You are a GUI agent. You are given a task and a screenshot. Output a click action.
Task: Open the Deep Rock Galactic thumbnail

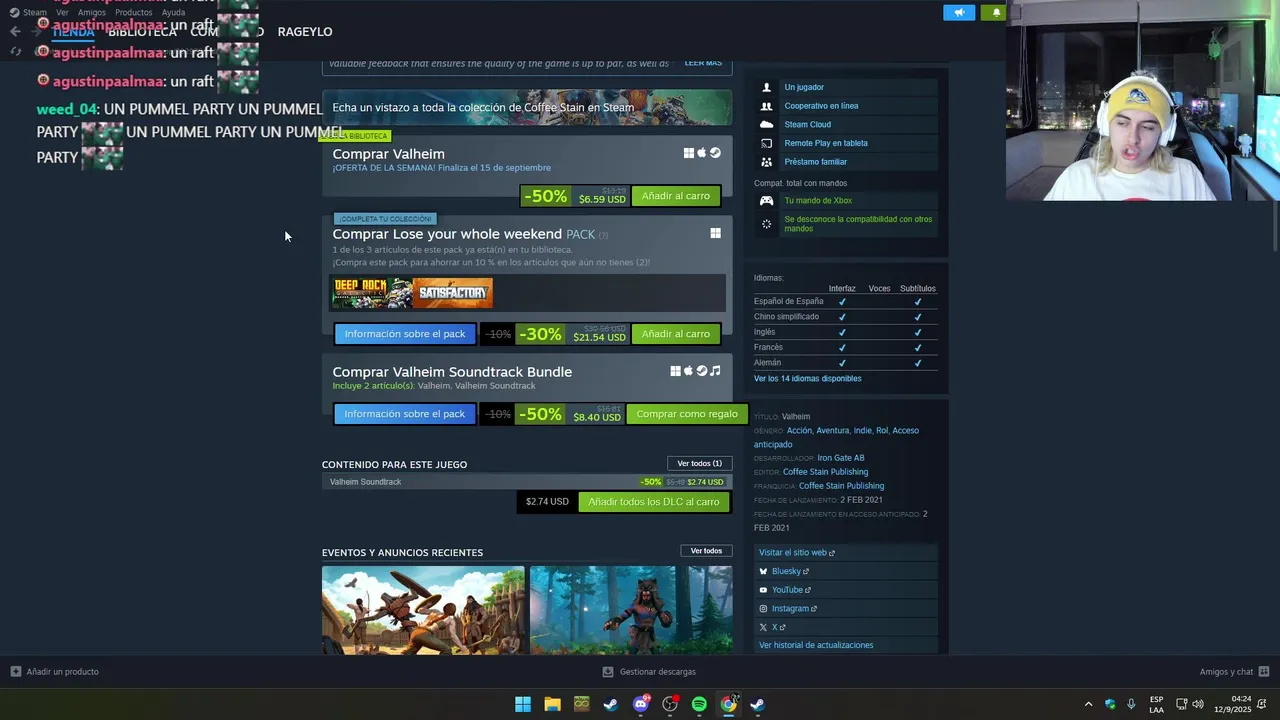[372, 293]
